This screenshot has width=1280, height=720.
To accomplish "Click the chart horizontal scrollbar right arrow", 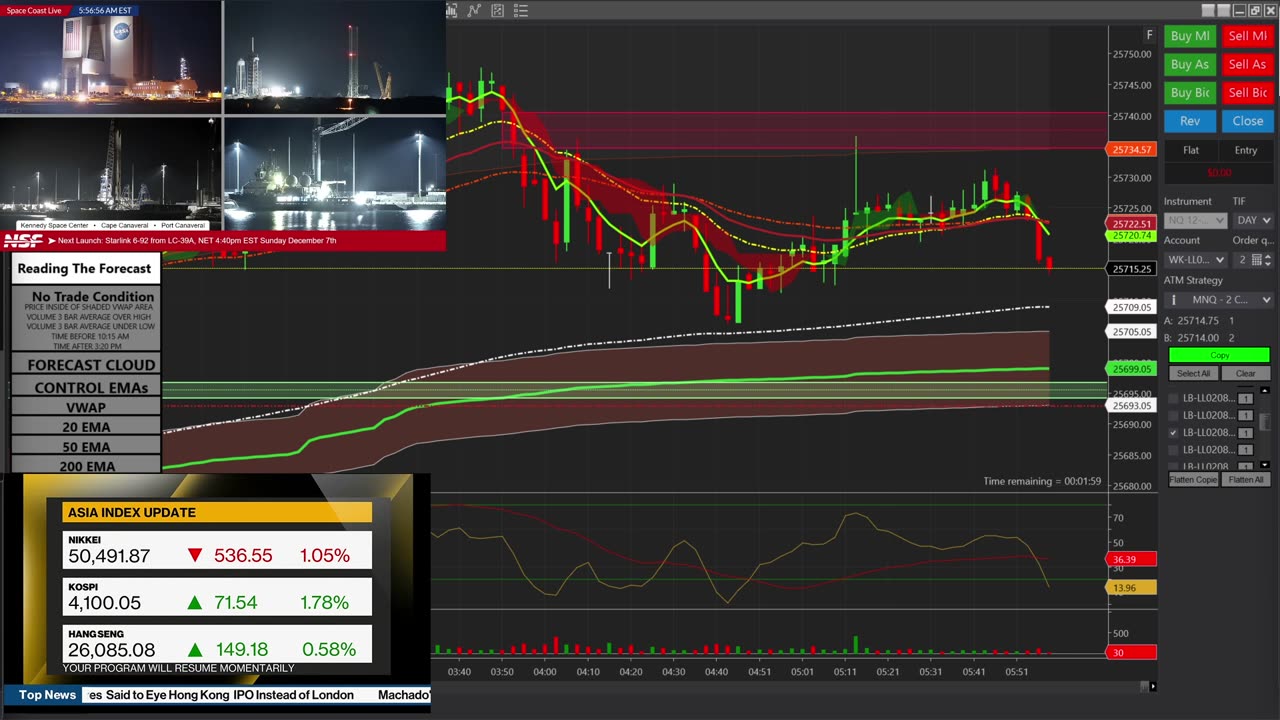I will 1152,686.
